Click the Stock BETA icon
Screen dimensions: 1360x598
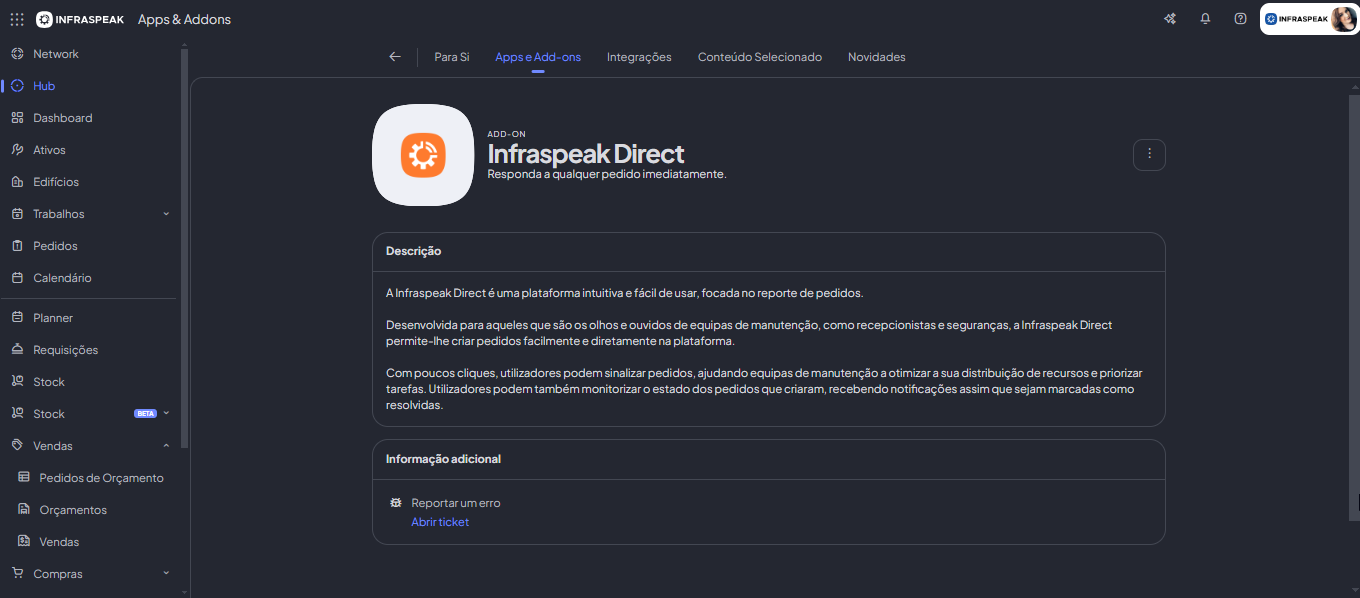[17, 414]
